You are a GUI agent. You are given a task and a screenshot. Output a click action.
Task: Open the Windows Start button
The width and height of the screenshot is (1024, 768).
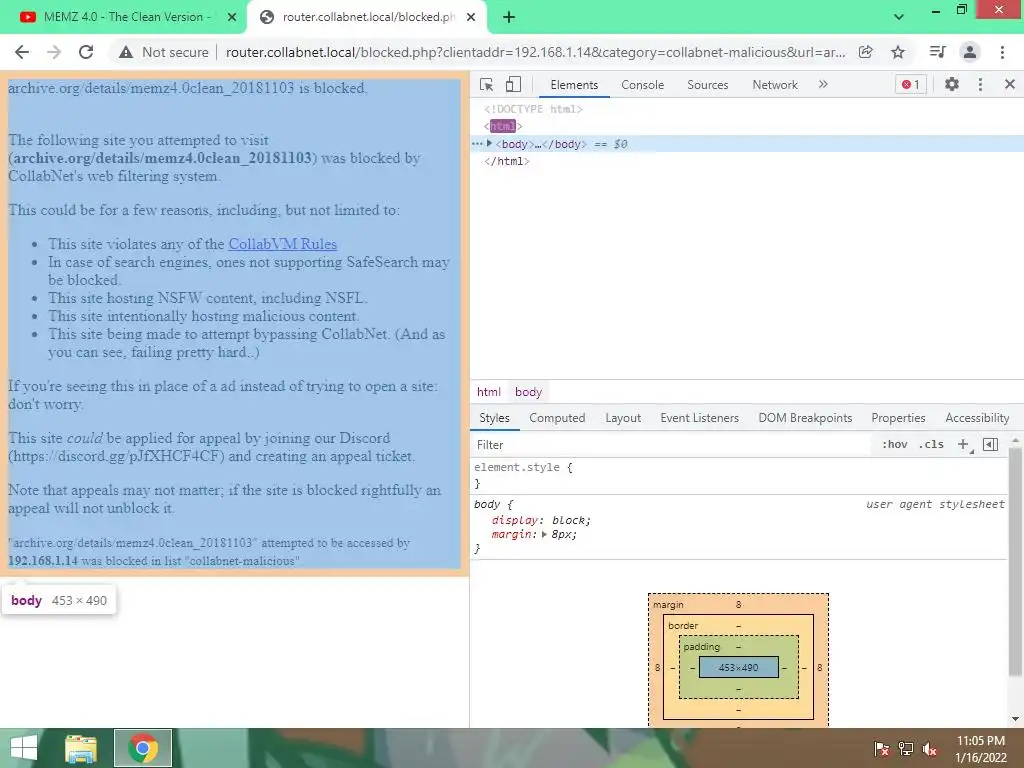coord(24,748)
